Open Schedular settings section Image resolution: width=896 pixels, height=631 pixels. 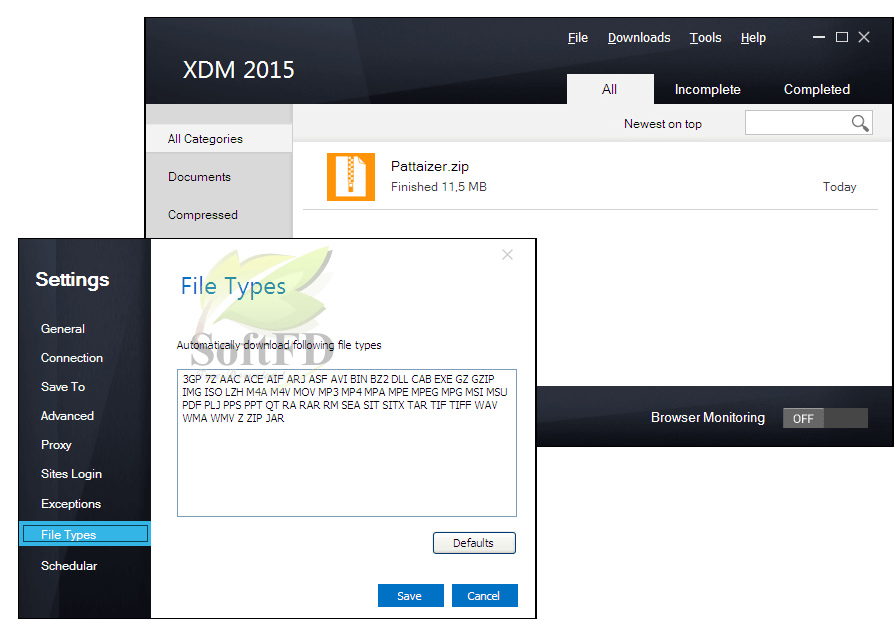[69, 566]
